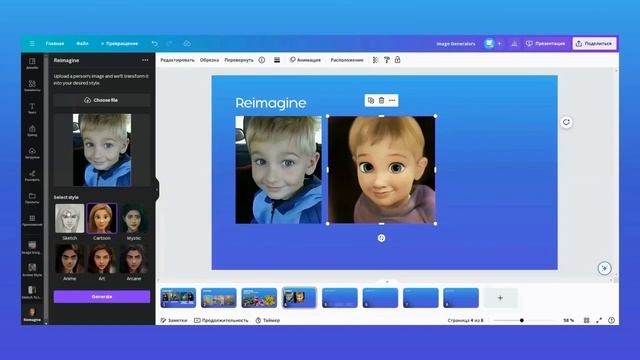Open the Главная menu item
Screen dimensions: 640x360
click(x=55, y=43)
